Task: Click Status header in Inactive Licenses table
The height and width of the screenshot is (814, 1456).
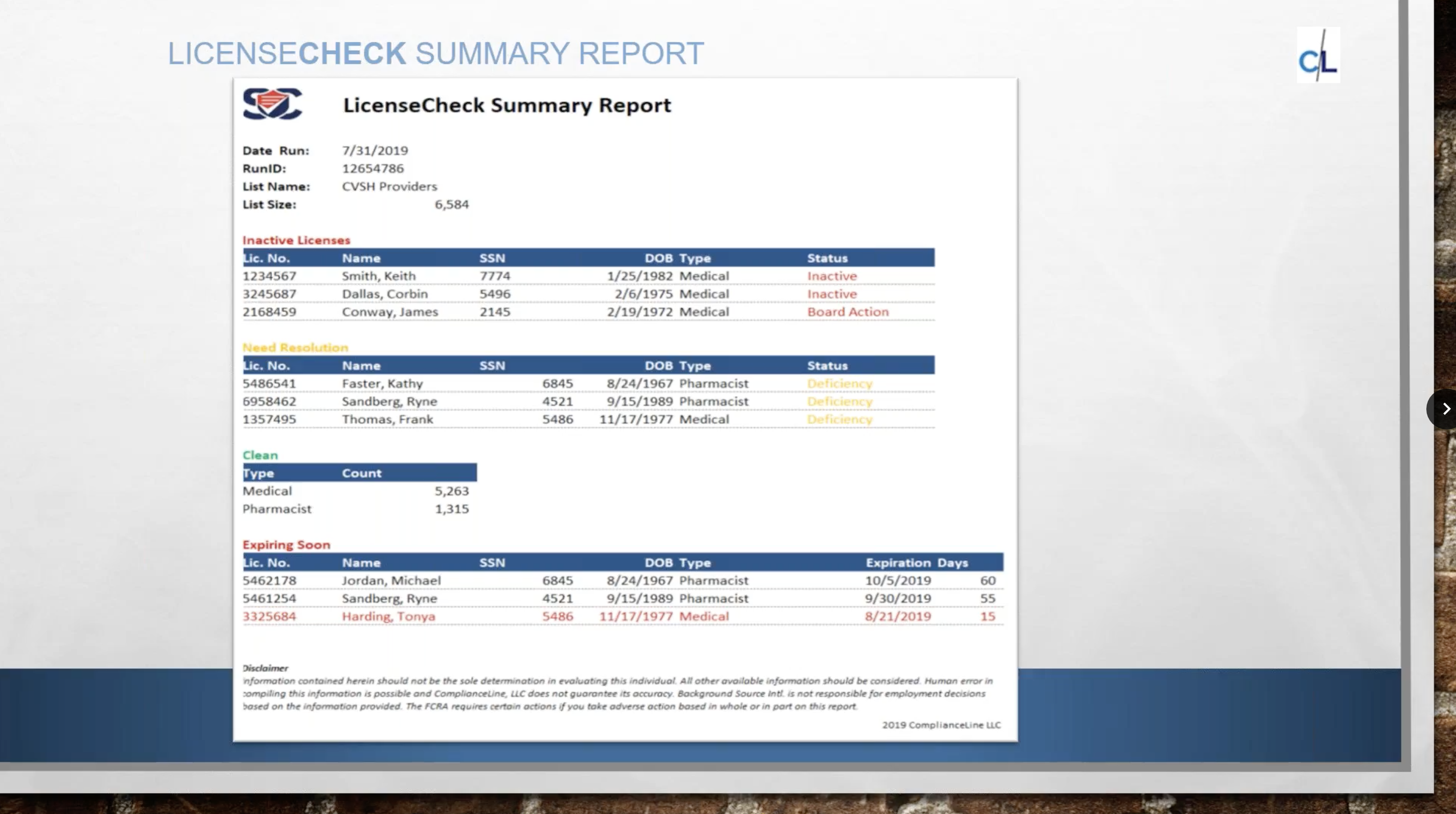Action: coord(827,258)
